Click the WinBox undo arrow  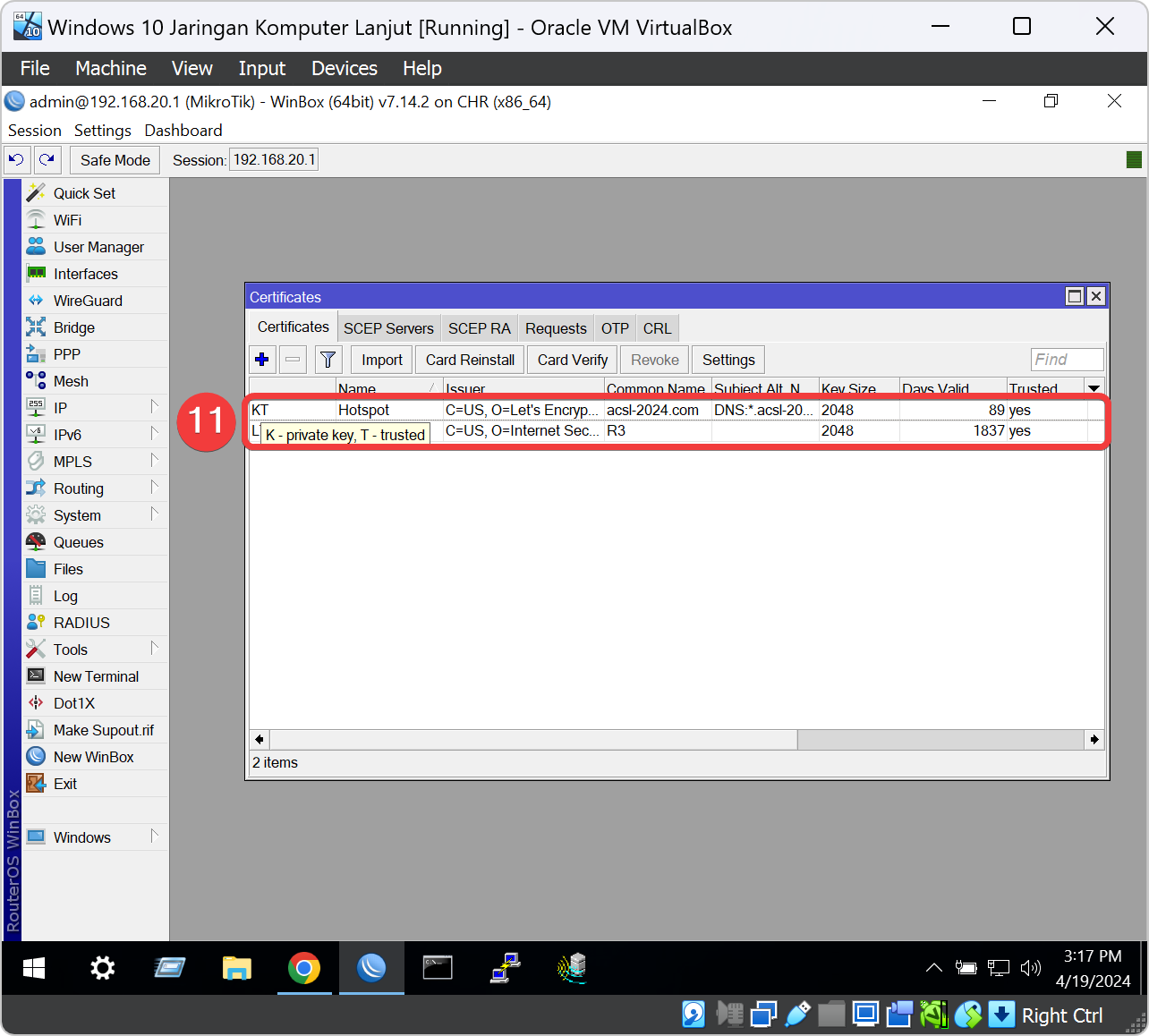pyautogui.click(x=16, y=160)
